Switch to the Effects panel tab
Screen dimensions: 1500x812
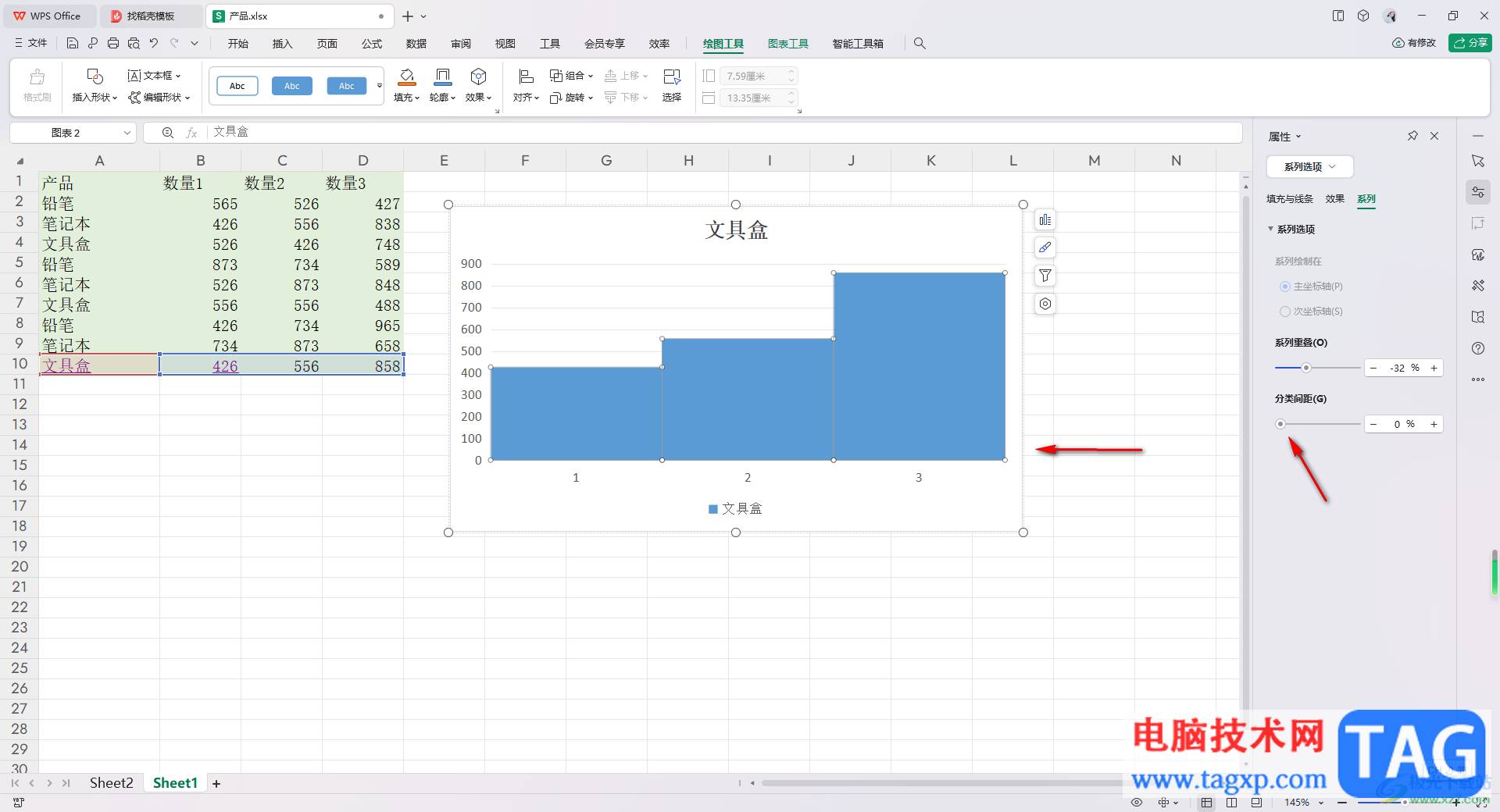[1335, 199]
